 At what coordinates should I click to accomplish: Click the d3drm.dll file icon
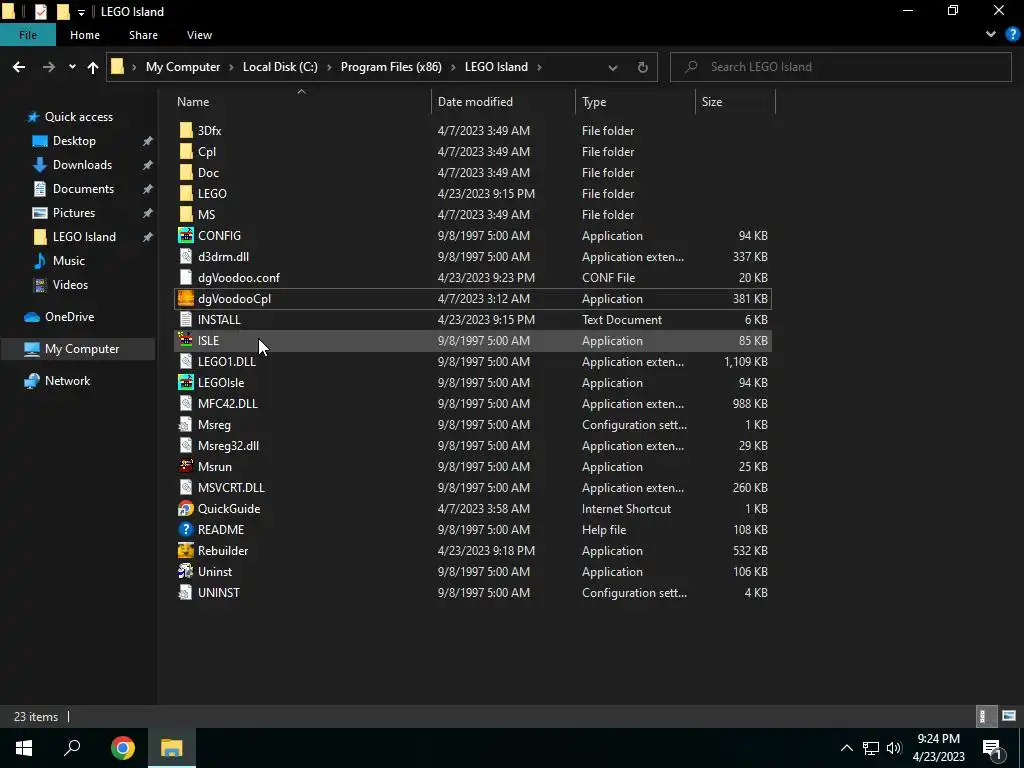point(186,257)
